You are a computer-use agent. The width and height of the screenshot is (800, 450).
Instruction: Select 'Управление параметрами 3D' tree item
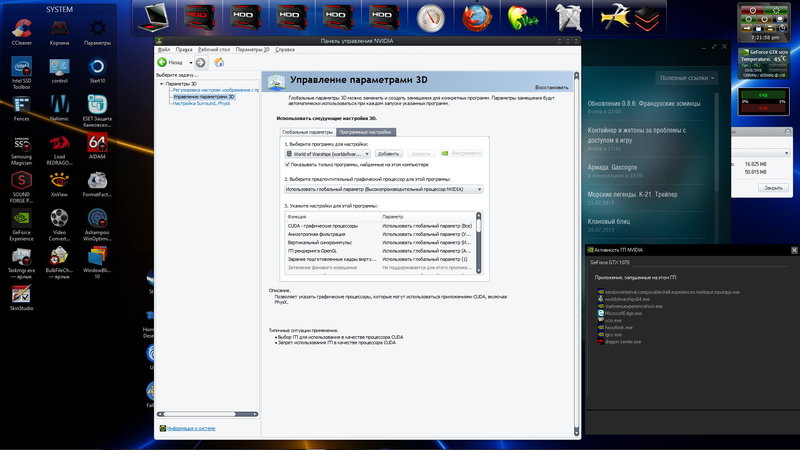click(x=203, y=96)
